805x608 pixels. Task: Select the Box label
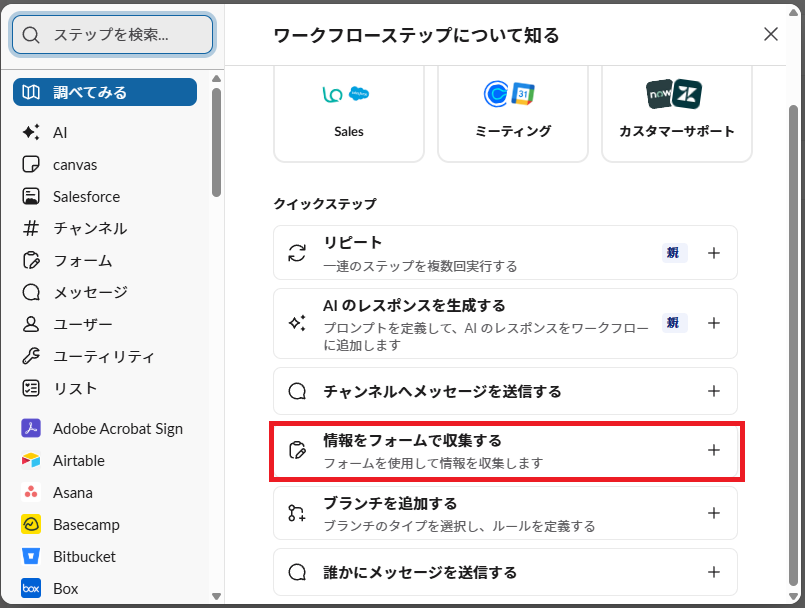(x=66, y=588)
